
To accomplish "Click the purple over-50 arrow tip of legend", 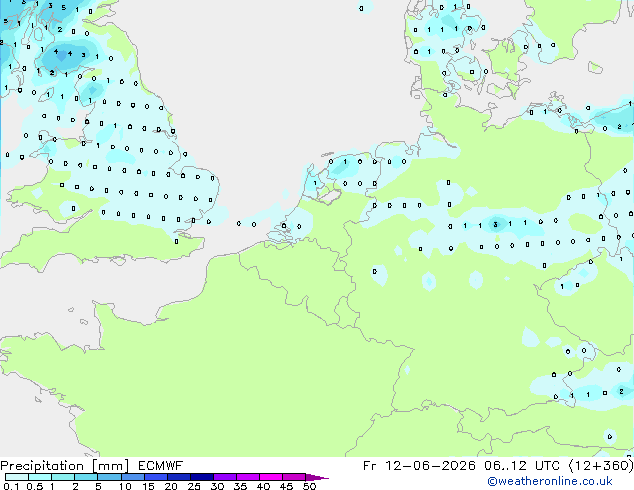I will point(317,478).
